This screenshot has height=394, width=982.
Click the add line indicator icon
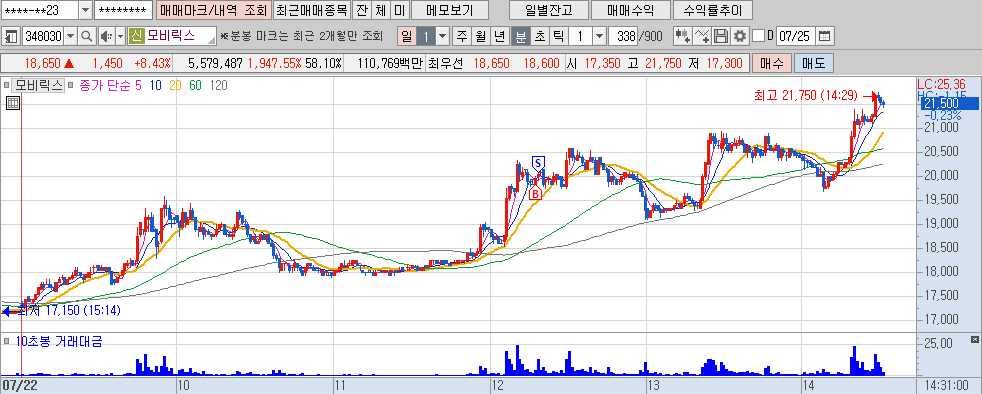click(703, 36)
